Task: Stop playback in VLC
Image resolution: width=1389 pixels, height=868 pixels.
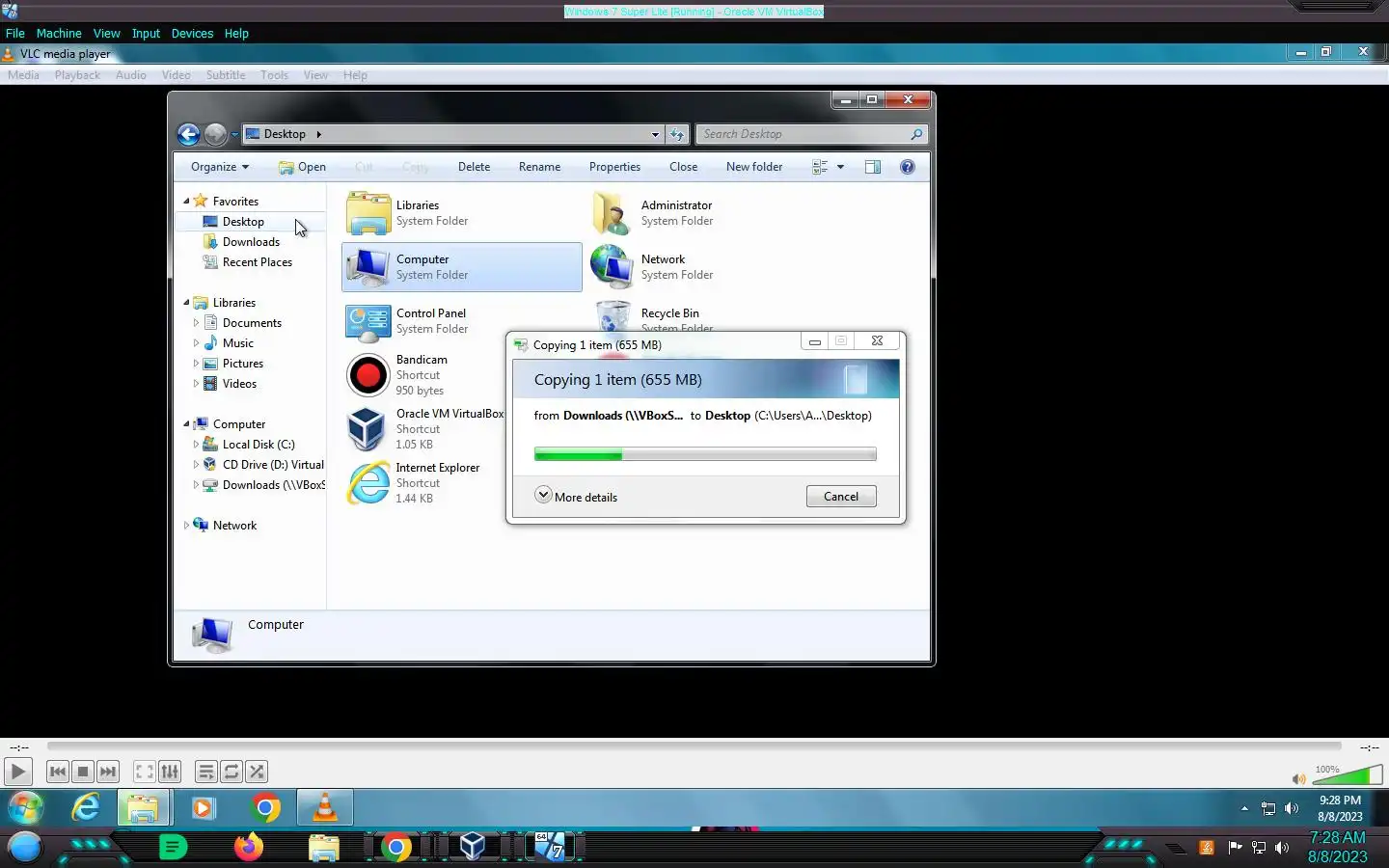Action: 83,772
